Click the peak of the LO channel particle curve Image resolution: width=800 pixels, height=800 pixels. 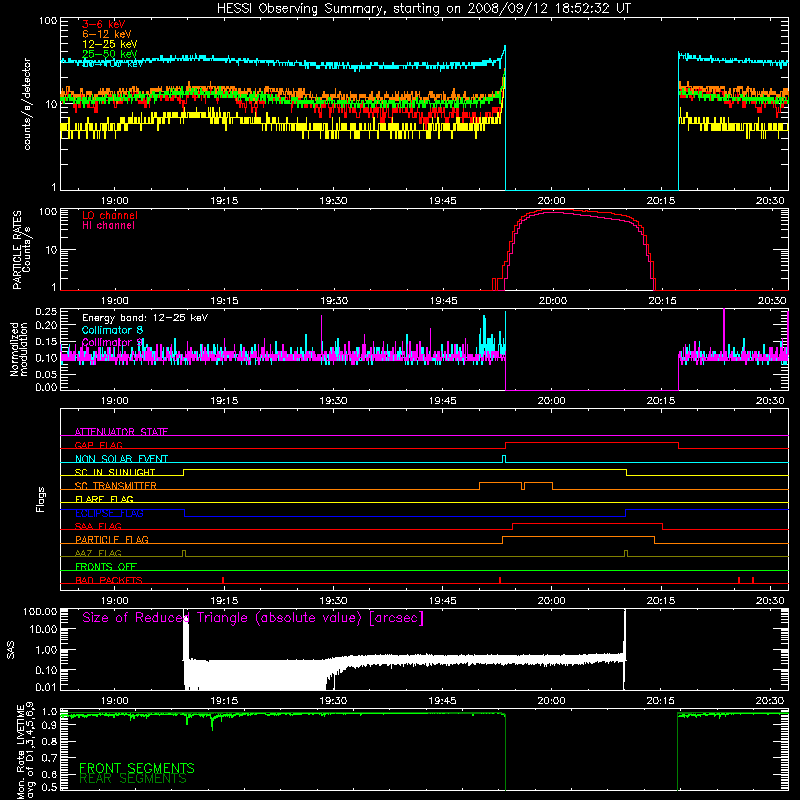click(555, 210)
